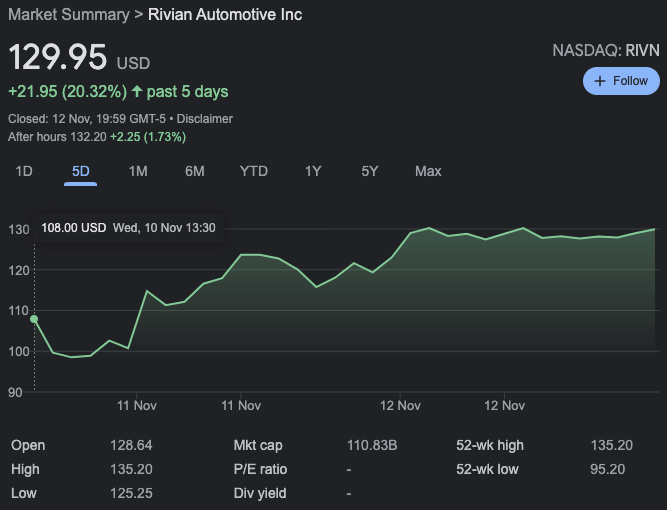Click the Mkt cap value 110.83B
Screen dimensions: 667x510
point(372,445)
